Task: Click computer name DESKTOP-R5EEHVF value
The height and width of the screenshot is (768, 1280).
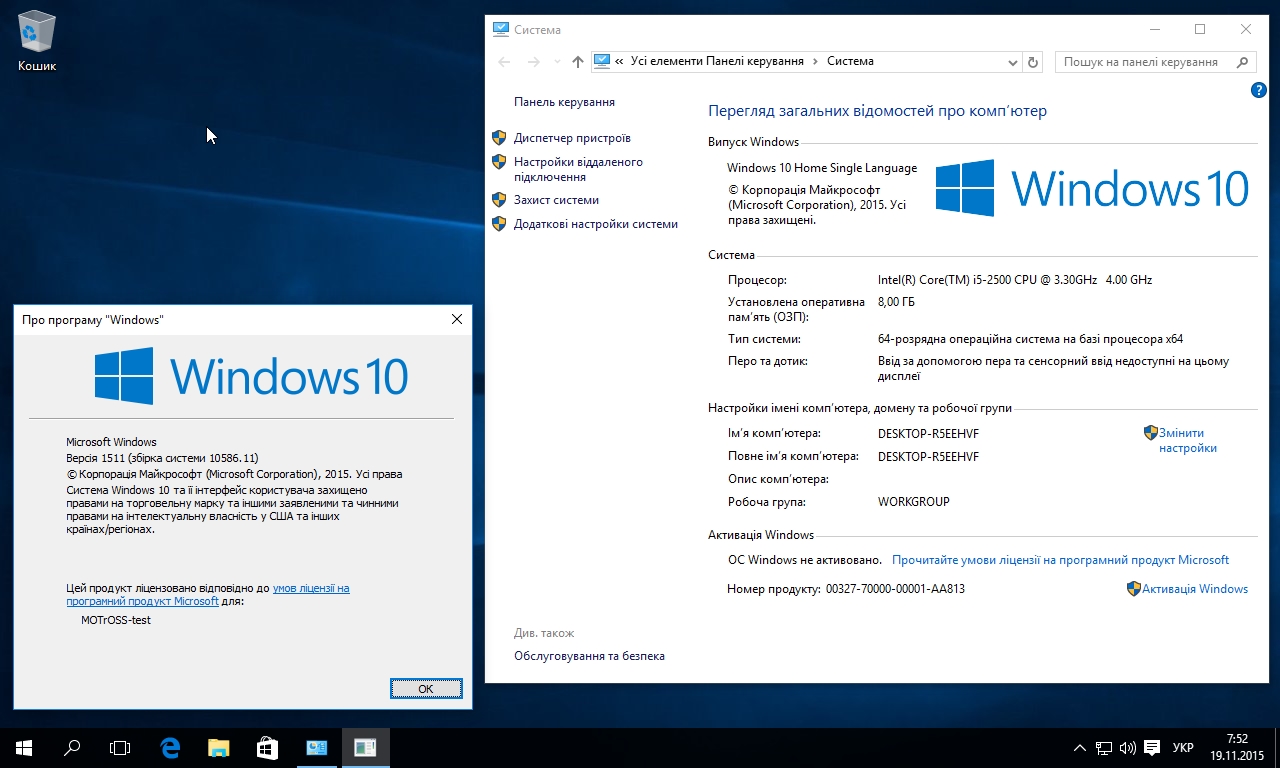Action: tap(928, 433)
